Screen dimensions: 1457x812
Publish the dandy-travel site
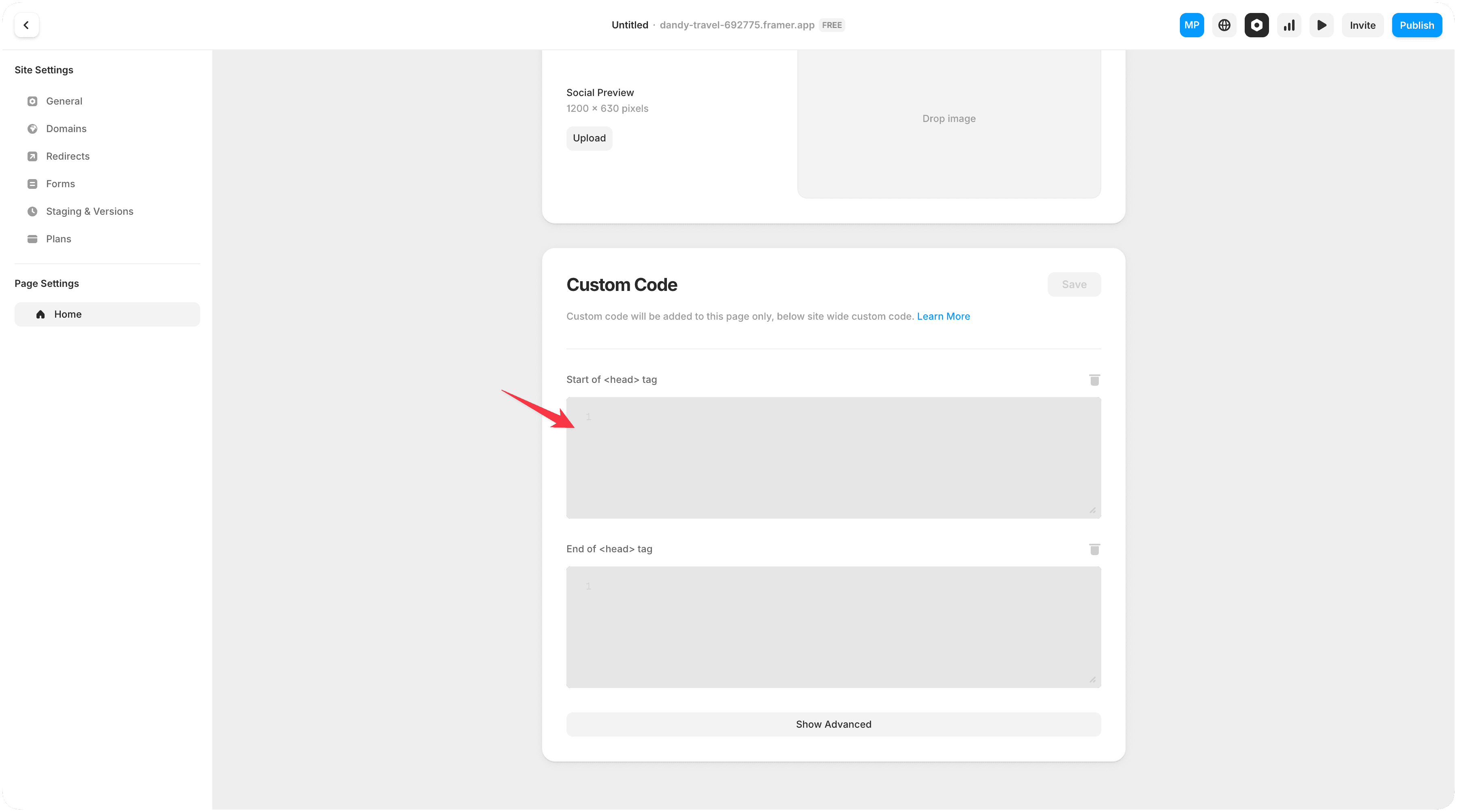(x=1417, y=25)
